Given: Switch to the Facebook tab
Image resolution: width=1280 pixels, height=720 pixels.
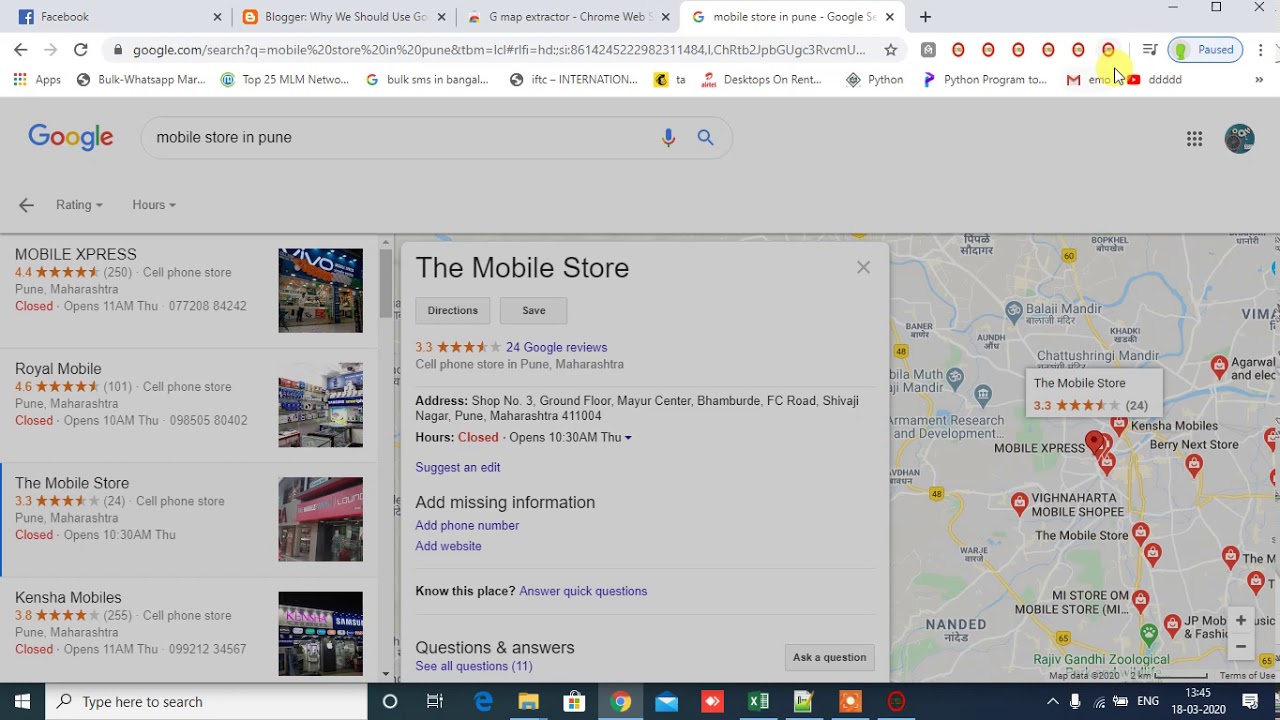Looking at the screenshot, I should coord(120,17).
